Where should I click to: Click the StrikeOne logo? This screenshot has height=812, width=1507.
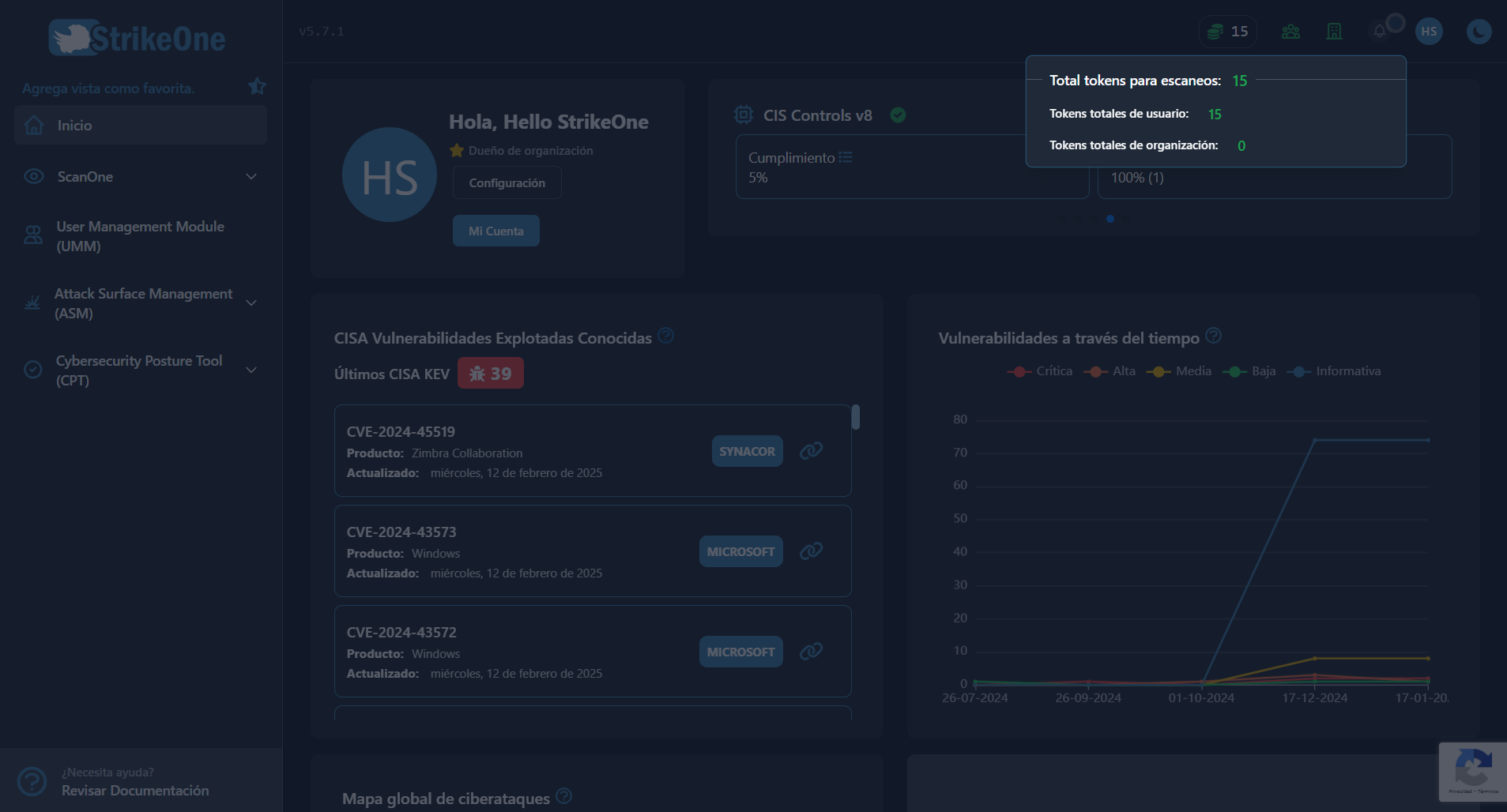(x=138, y=38)
